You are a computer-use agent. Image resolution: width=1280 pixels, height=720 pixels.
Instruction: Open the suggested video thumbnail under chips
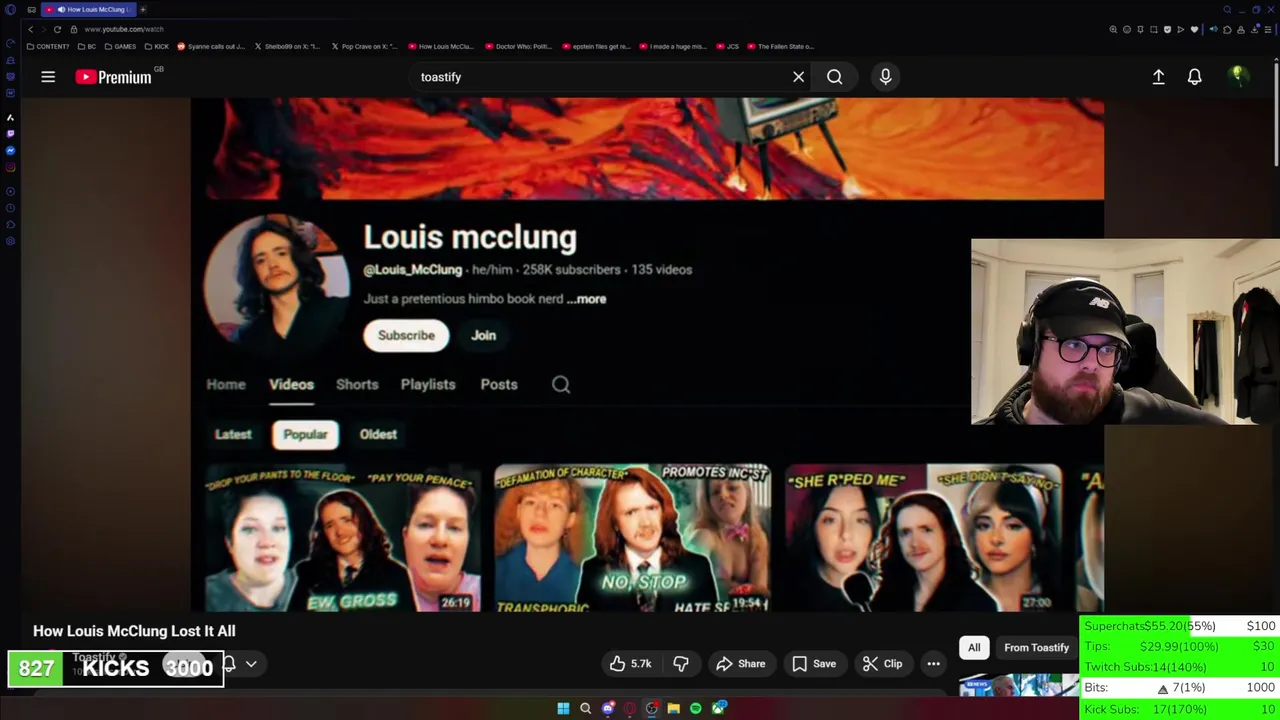tap(1018, 686)
